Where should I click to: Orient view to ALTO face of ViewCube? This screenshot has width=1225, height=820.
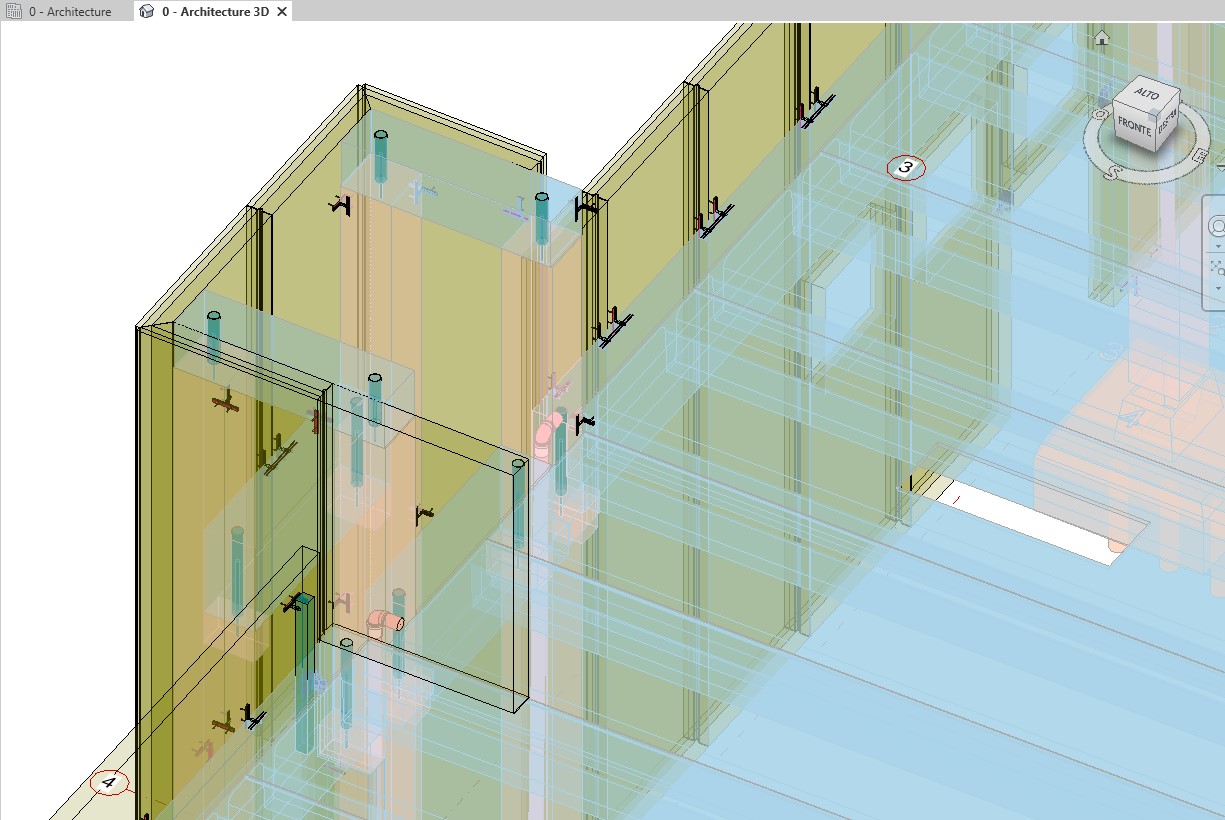pyautogui.click(x=1147, y=94)
